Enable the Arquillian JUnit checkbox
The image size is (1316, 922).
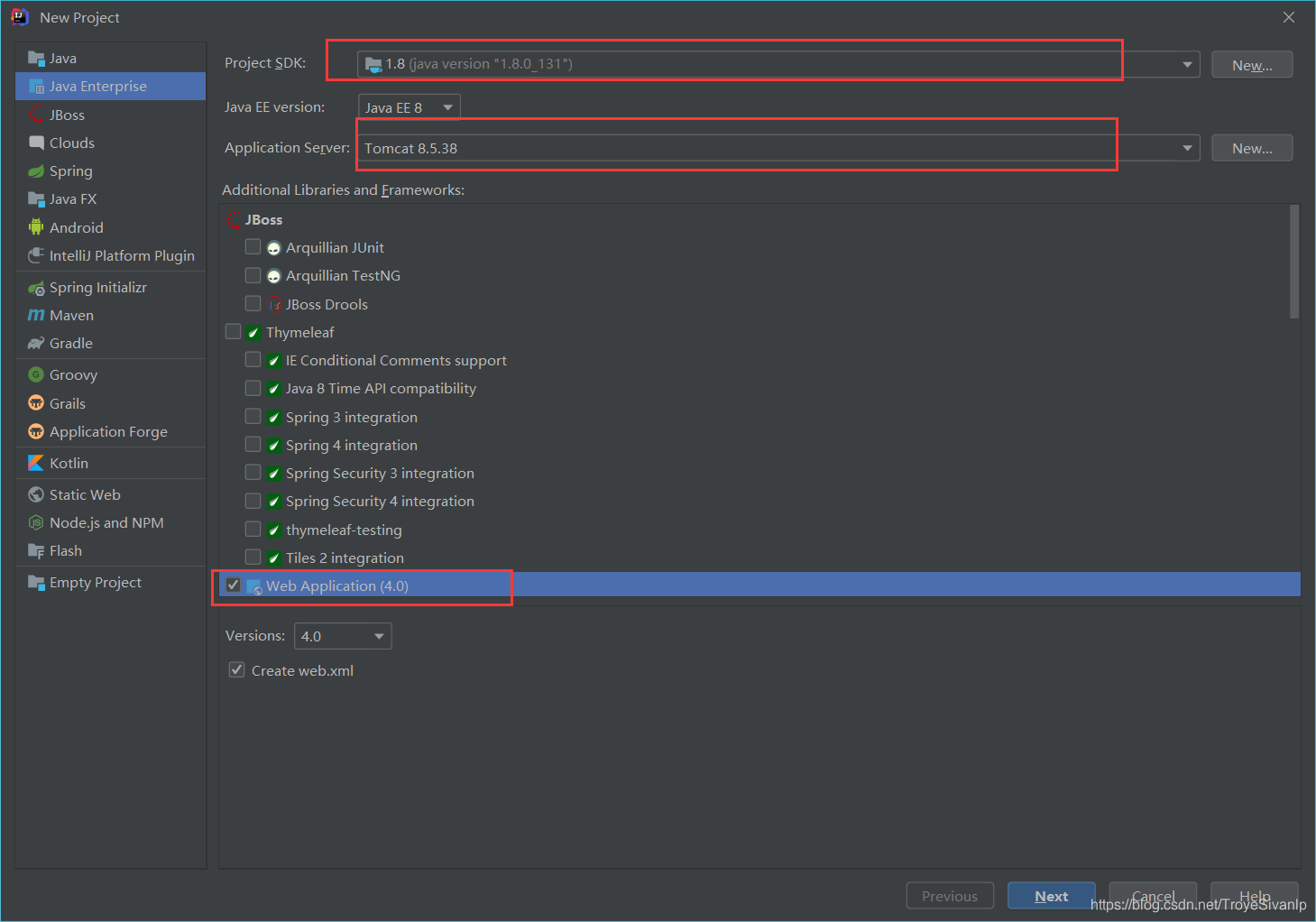click(253, 247)
